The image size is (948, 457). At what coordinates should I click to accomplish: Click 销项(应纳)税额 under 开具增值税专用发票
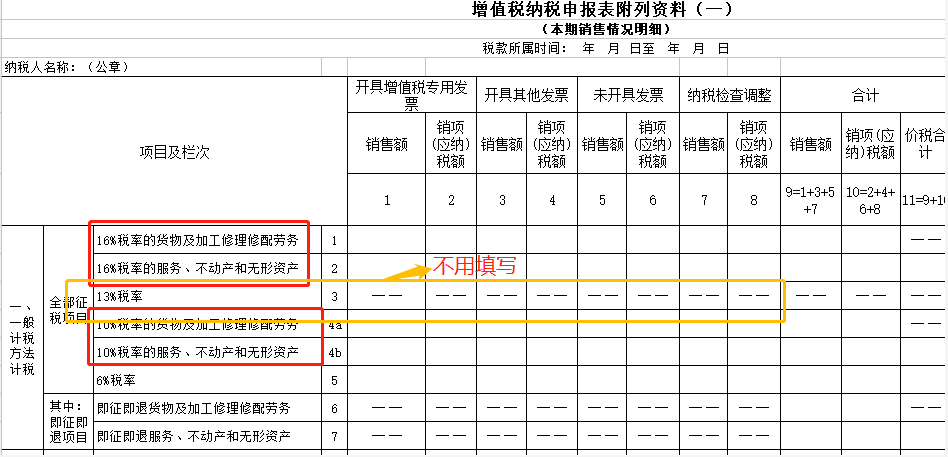(451, 144)
